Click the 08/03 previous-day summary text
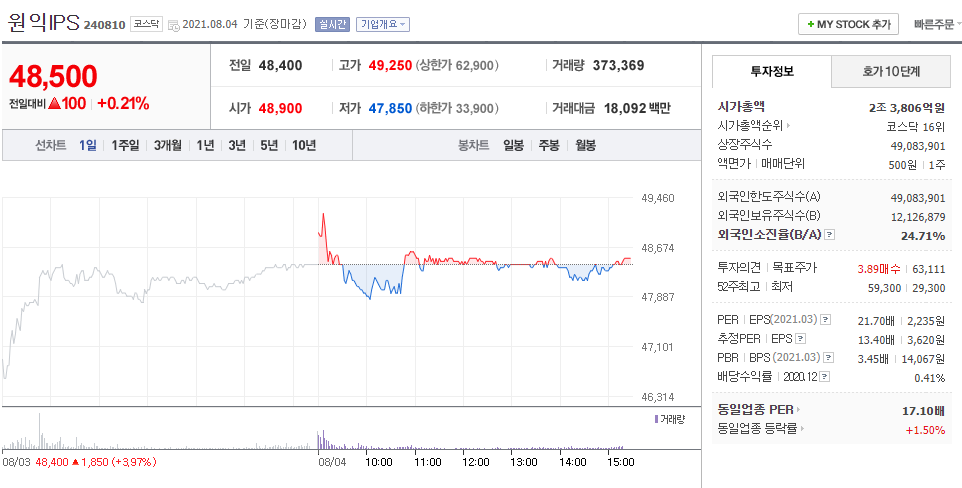962x488 pixels. pyautogui.click(x=80, y=462)
